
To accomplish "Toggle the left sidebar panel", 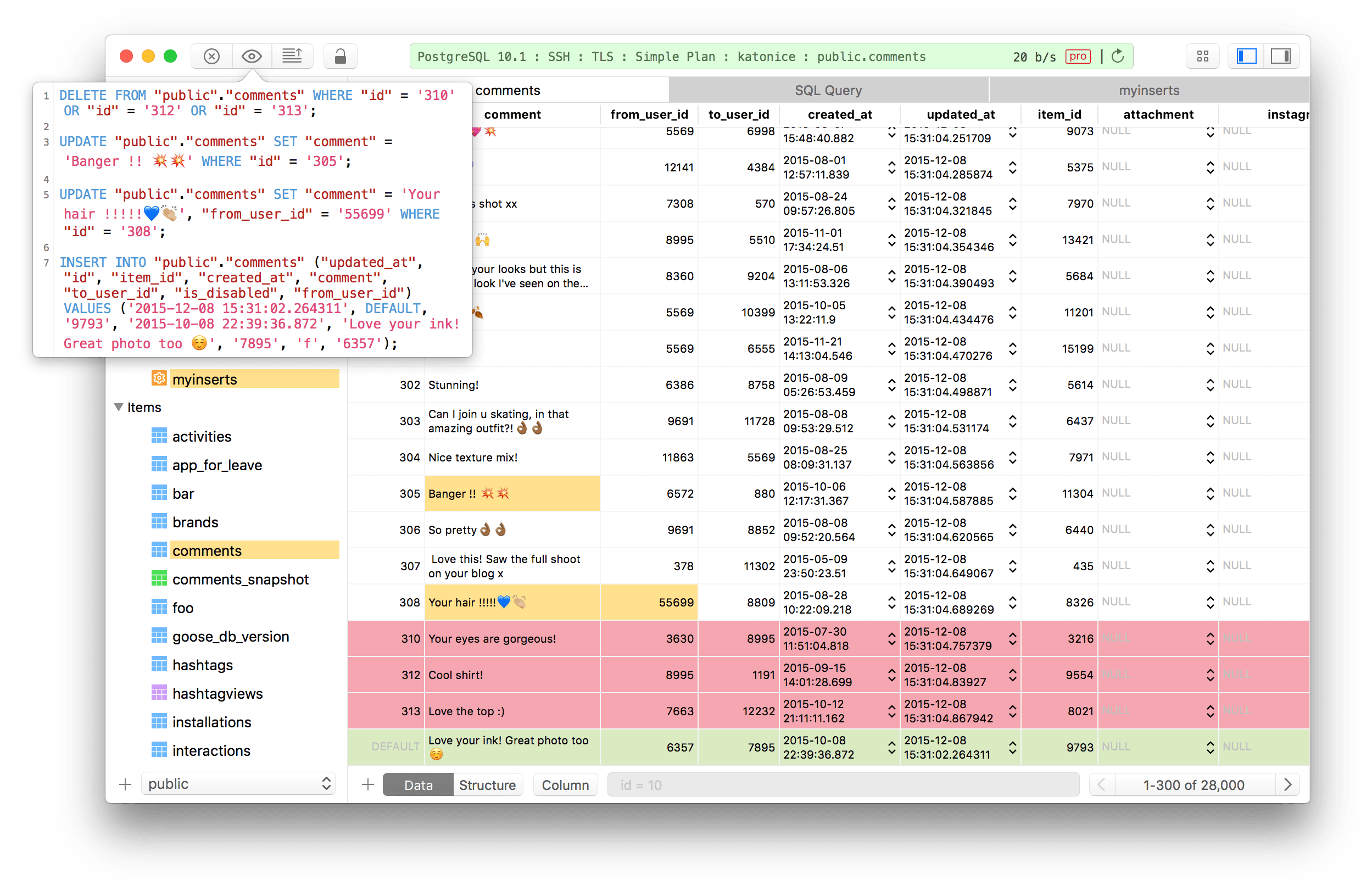I will (1246, 56).
